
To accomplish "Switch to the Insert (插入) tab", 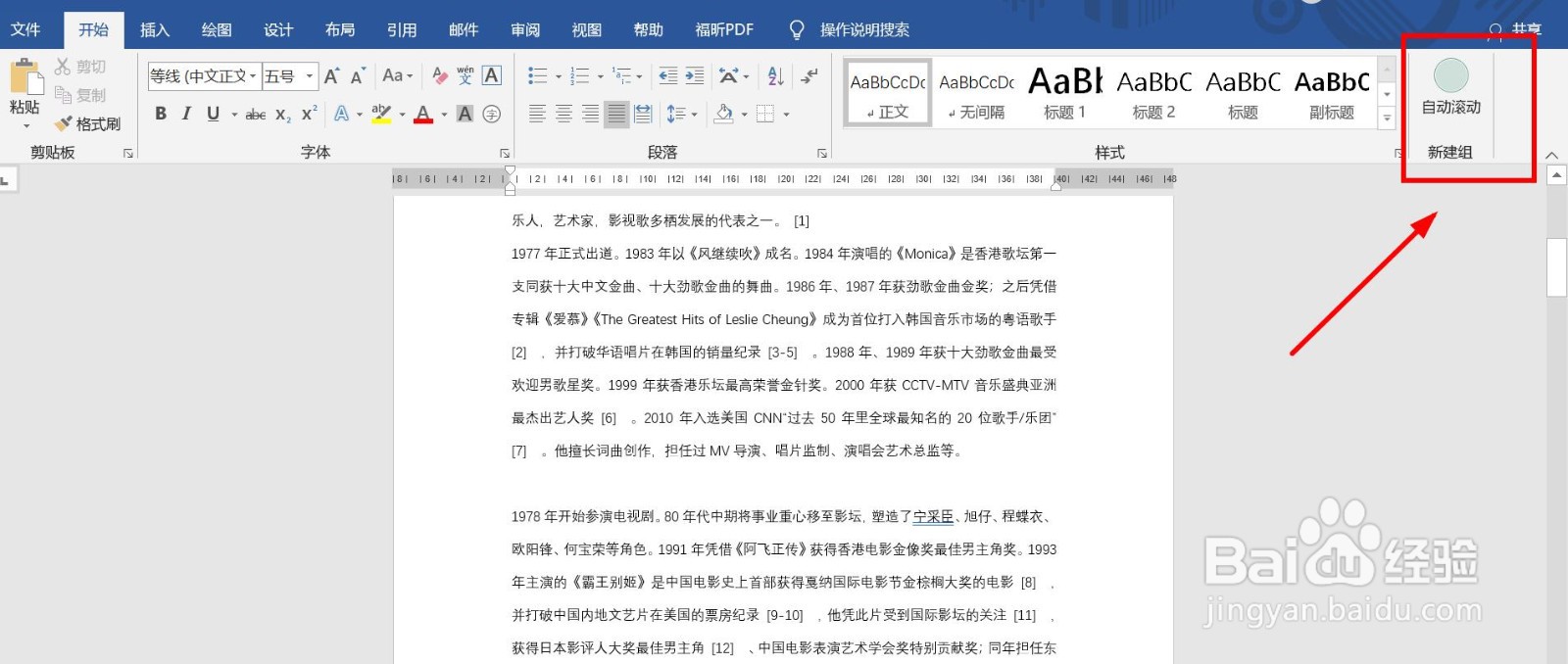I will tap(155, 30).
